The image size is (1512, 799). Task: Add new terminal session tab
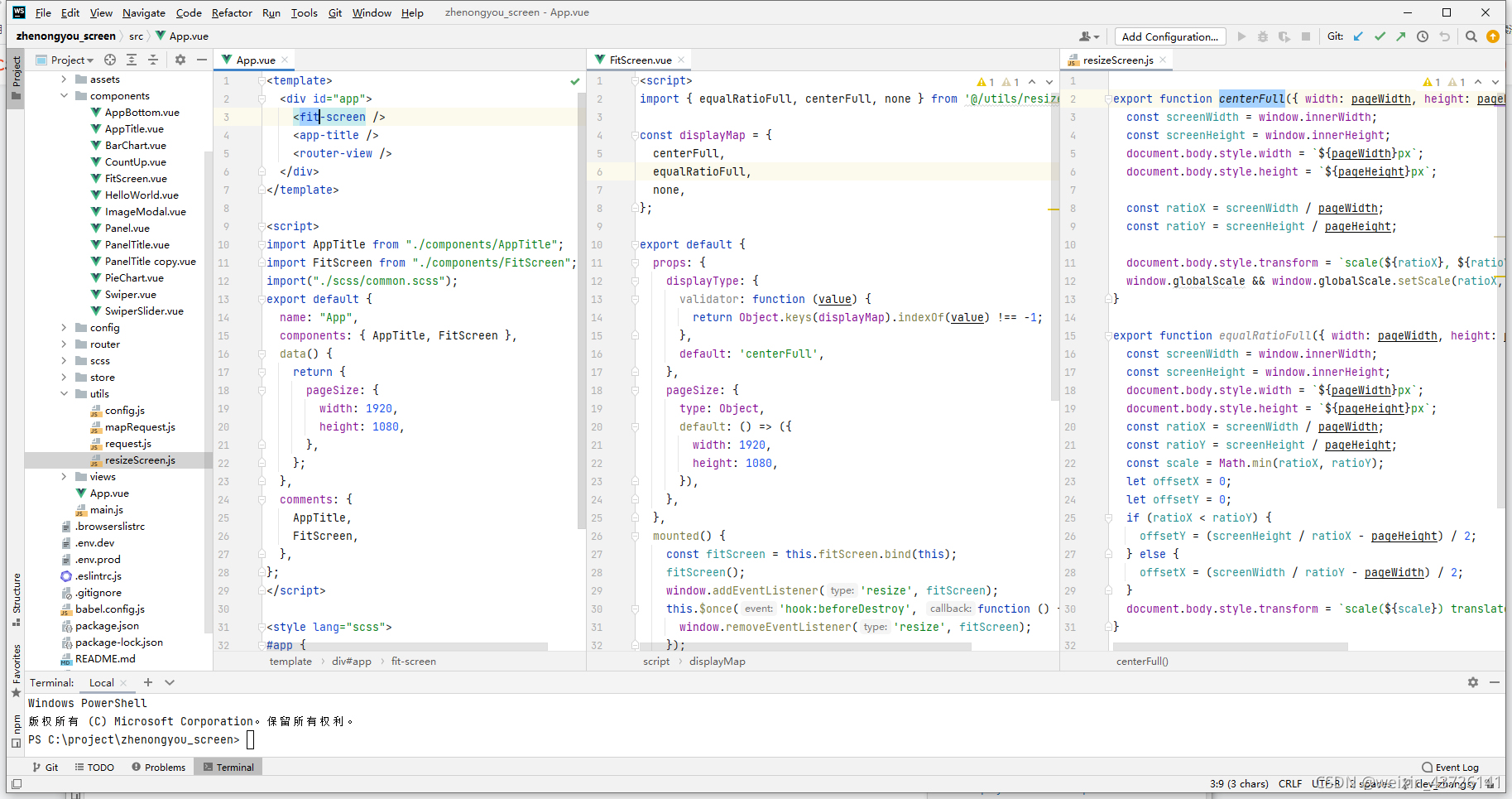pyautogui.click(x=148, y=682)
